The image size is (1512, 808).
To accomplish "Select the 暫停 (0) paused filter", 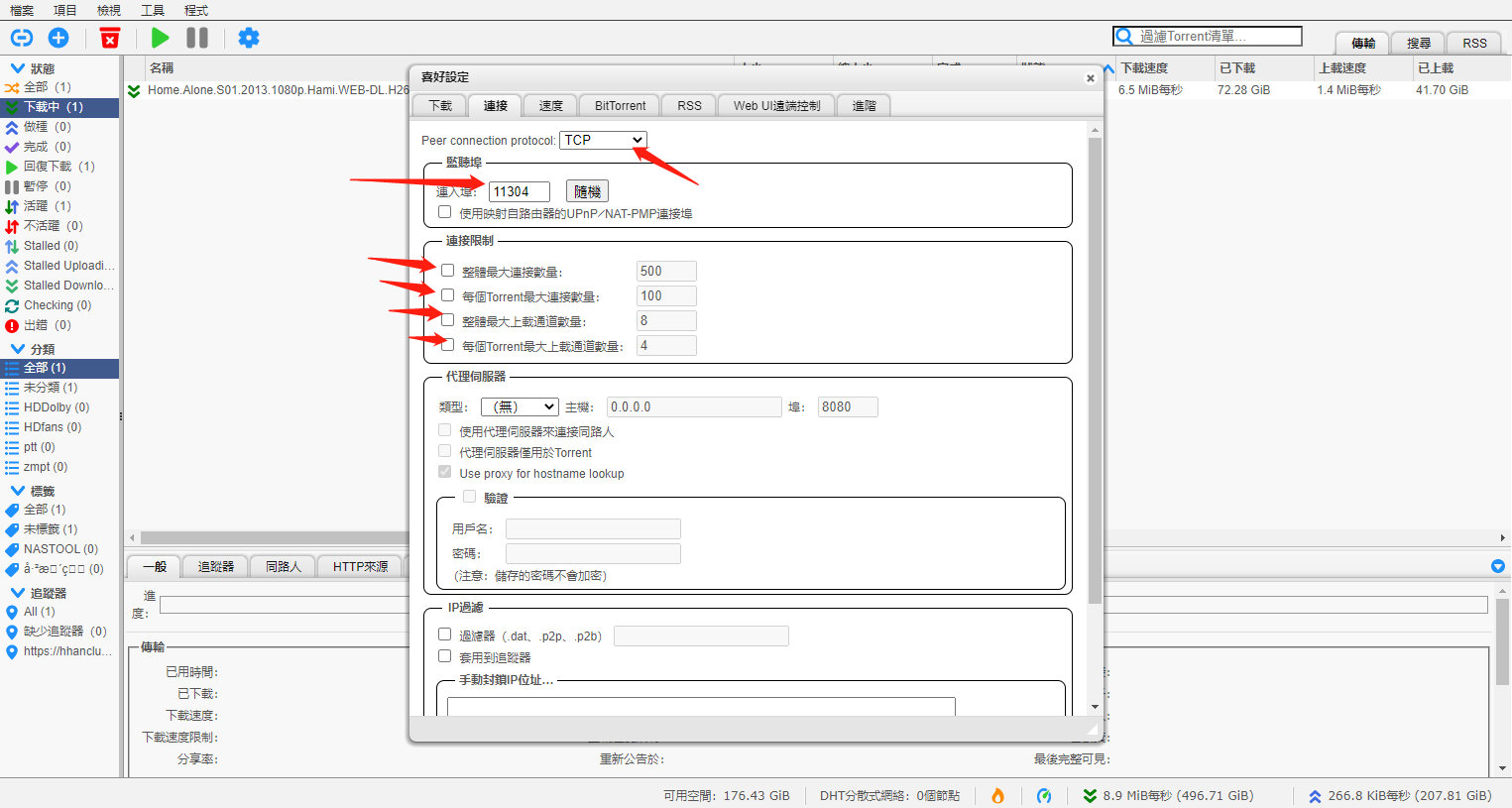I will (59, 186).
